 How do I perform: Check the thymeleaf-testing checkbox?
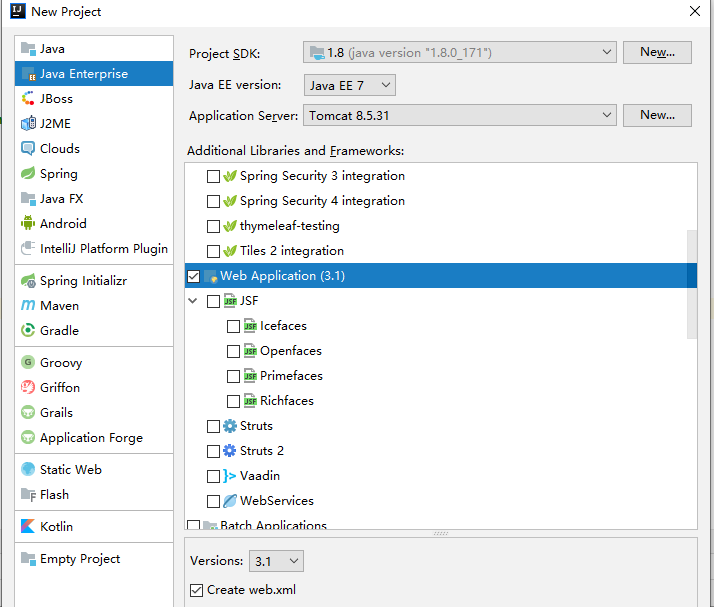click(213, 226)
